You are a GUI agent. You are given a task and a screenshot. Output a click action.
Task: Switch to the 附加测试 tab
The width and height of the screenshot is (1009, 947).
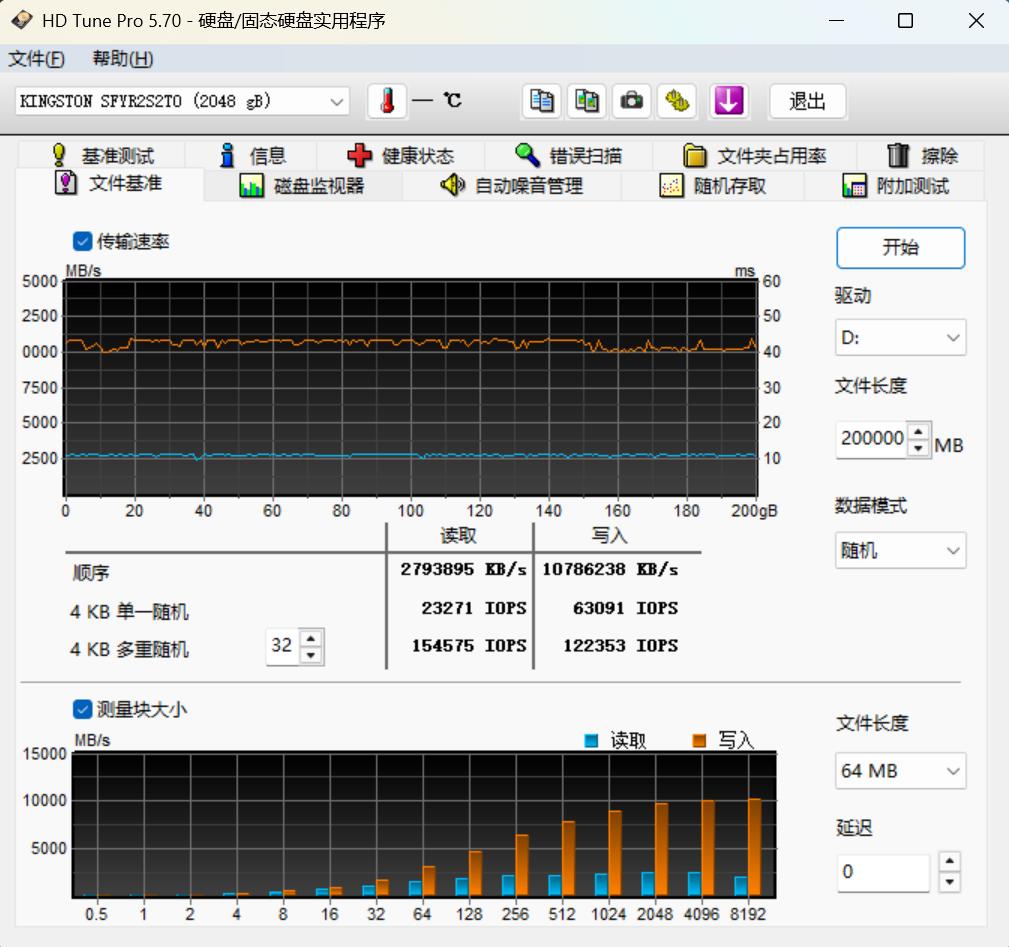895,186
